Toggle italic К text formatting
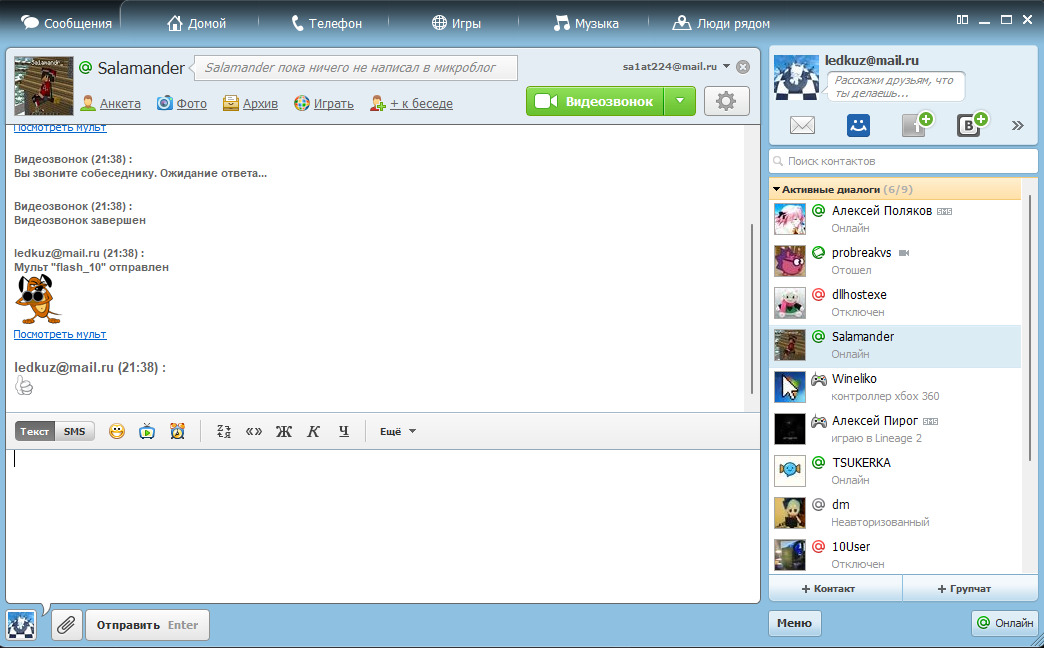1044x648 pixels. point(313,432)
